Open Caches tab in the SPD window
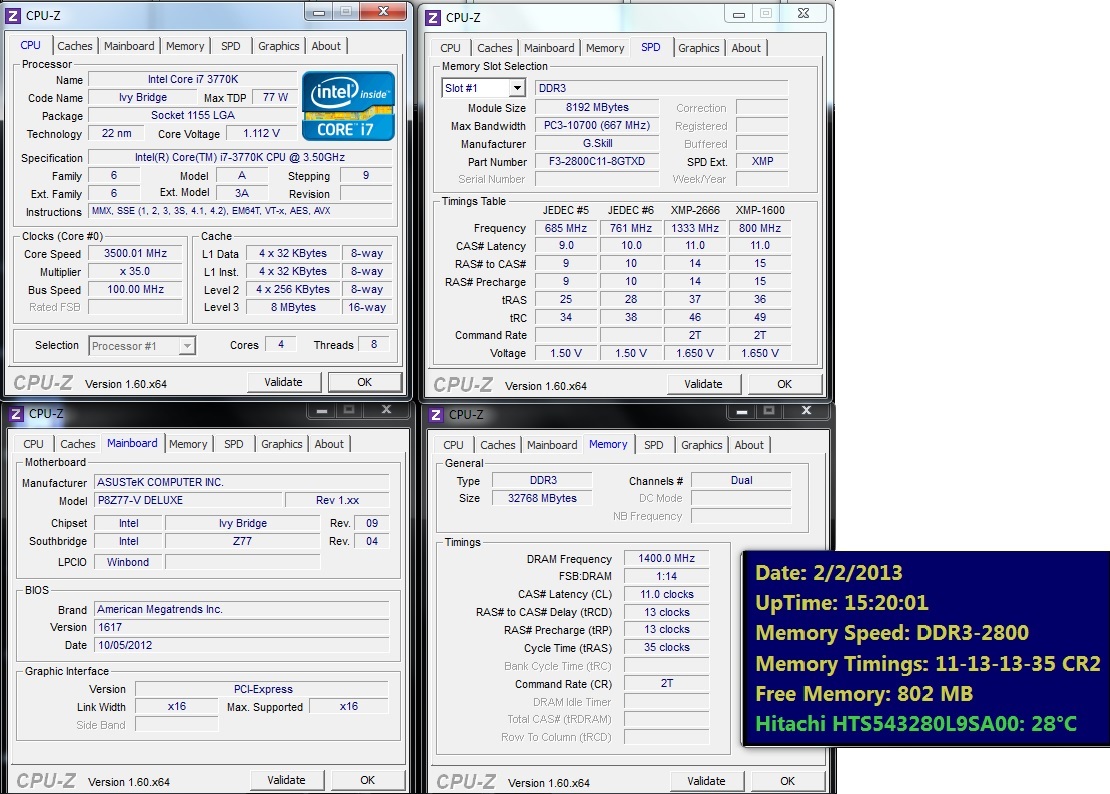 494,48
